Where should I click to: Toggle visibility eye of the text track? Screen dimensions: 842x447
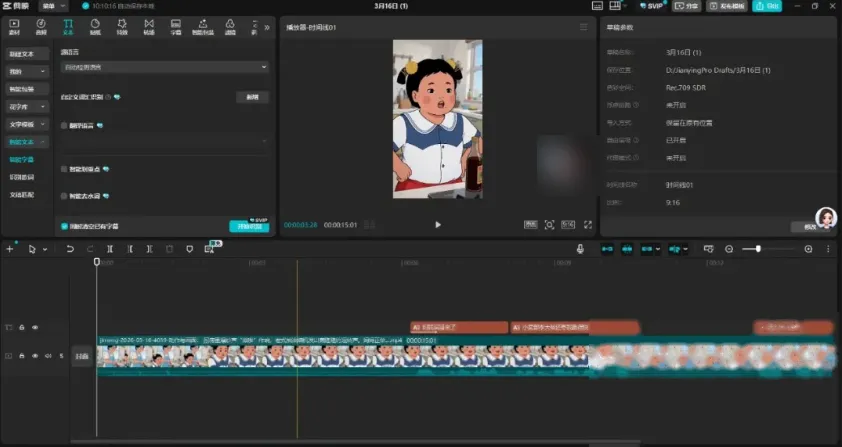click(x=35, y=327)
